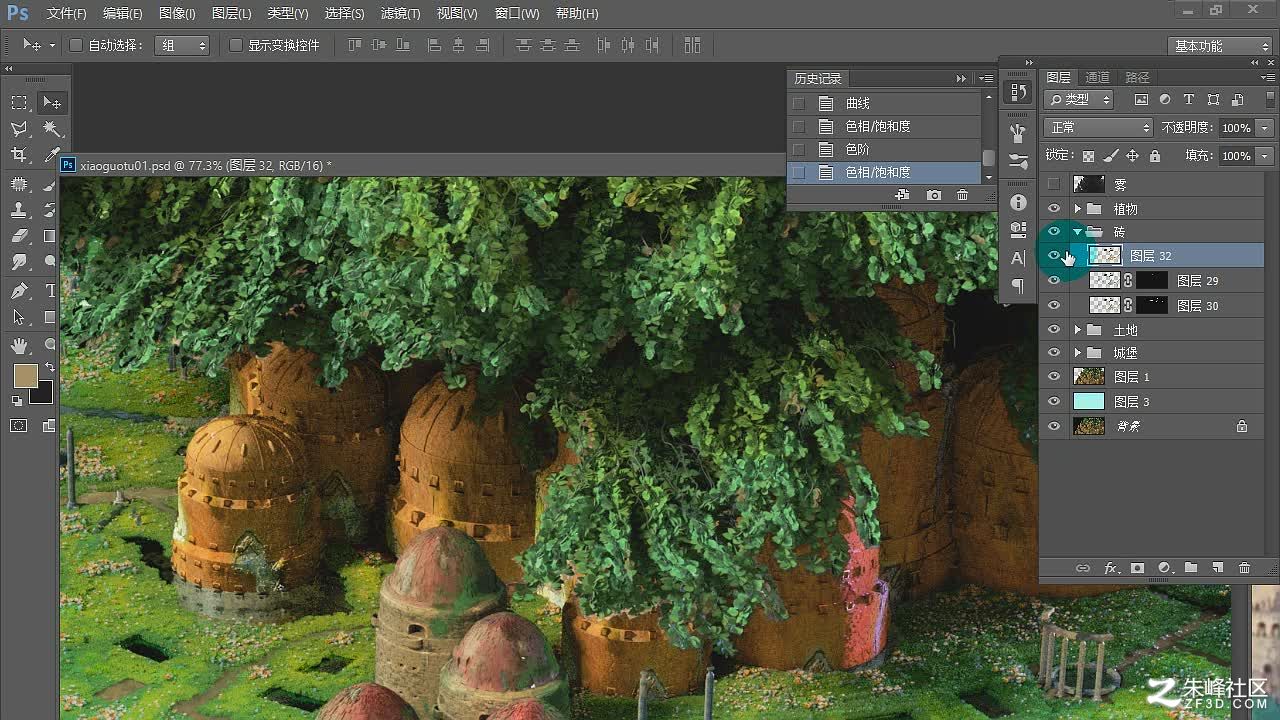
Task: Select the Pen tool
Action: coord(19,291)
